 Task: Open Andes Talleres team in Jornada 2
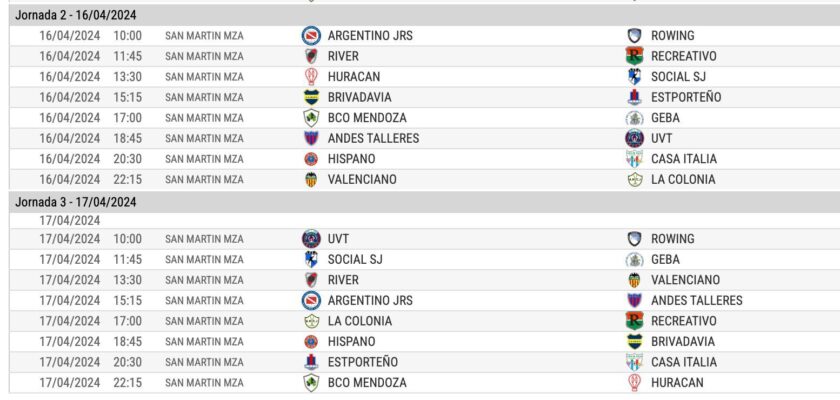pyautogui.click(x=373, y=138)
